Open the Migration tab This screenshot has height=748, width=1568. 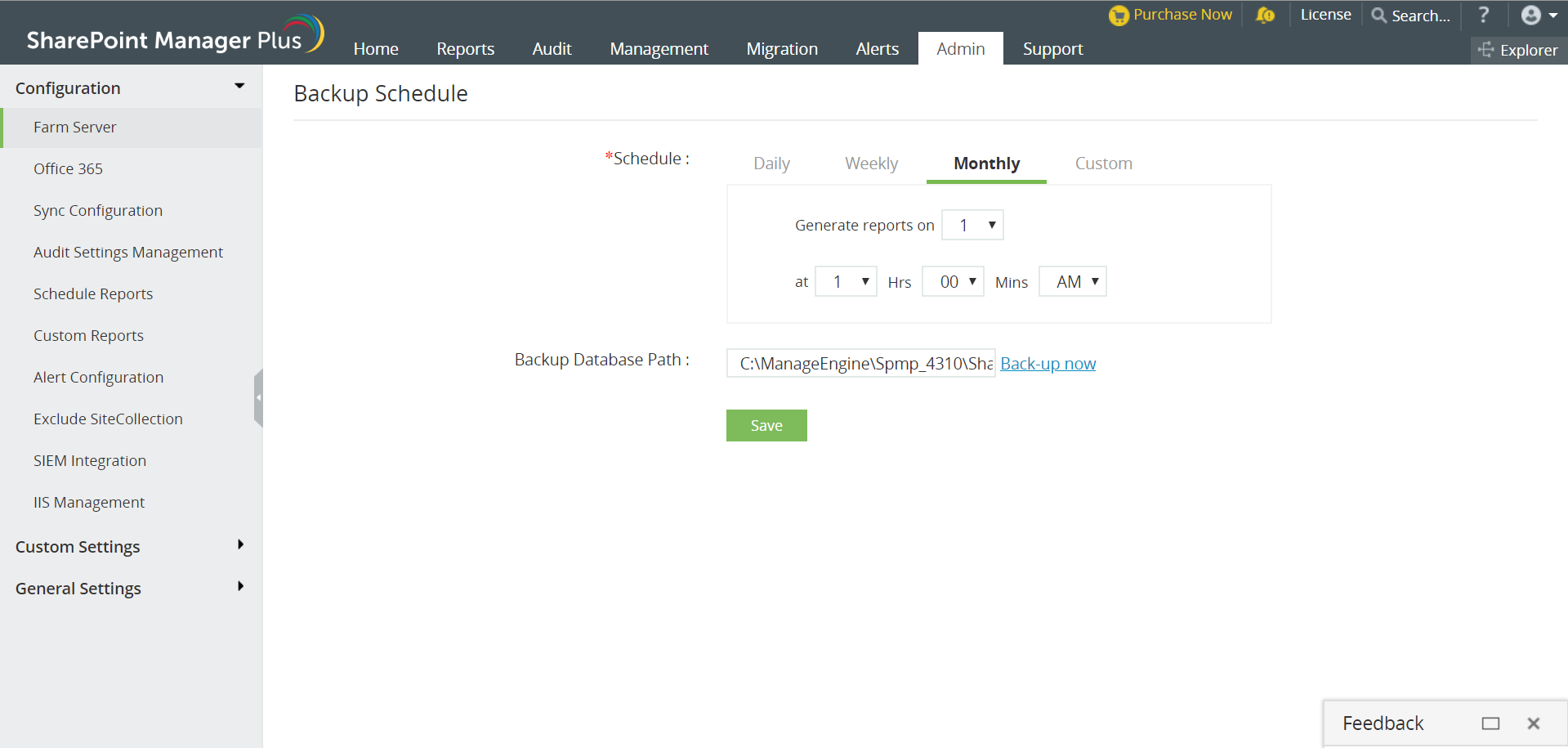coord(782,49)
